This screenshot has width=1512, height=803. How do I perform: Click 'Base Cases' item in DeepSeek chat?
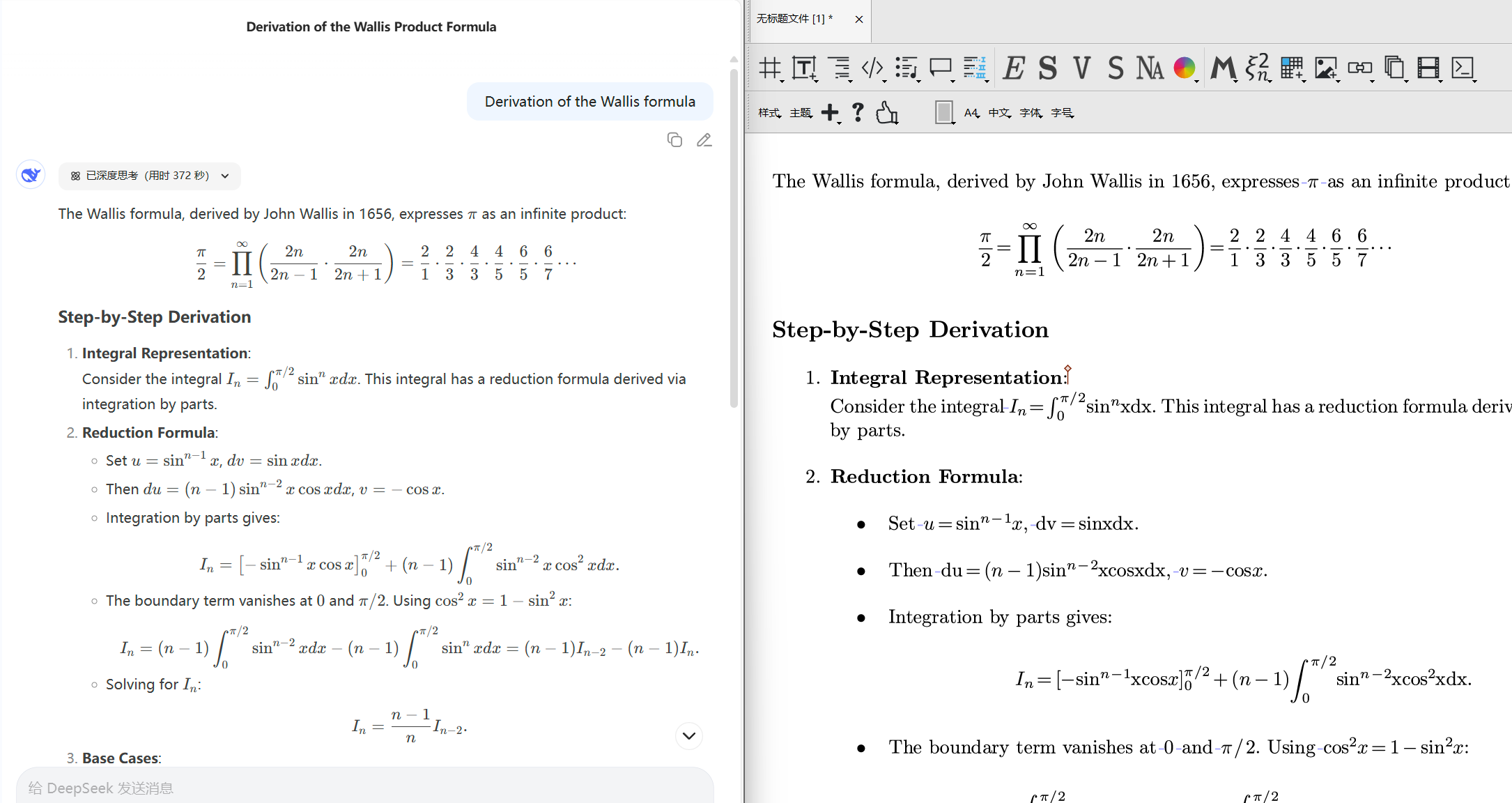[121, 758]
